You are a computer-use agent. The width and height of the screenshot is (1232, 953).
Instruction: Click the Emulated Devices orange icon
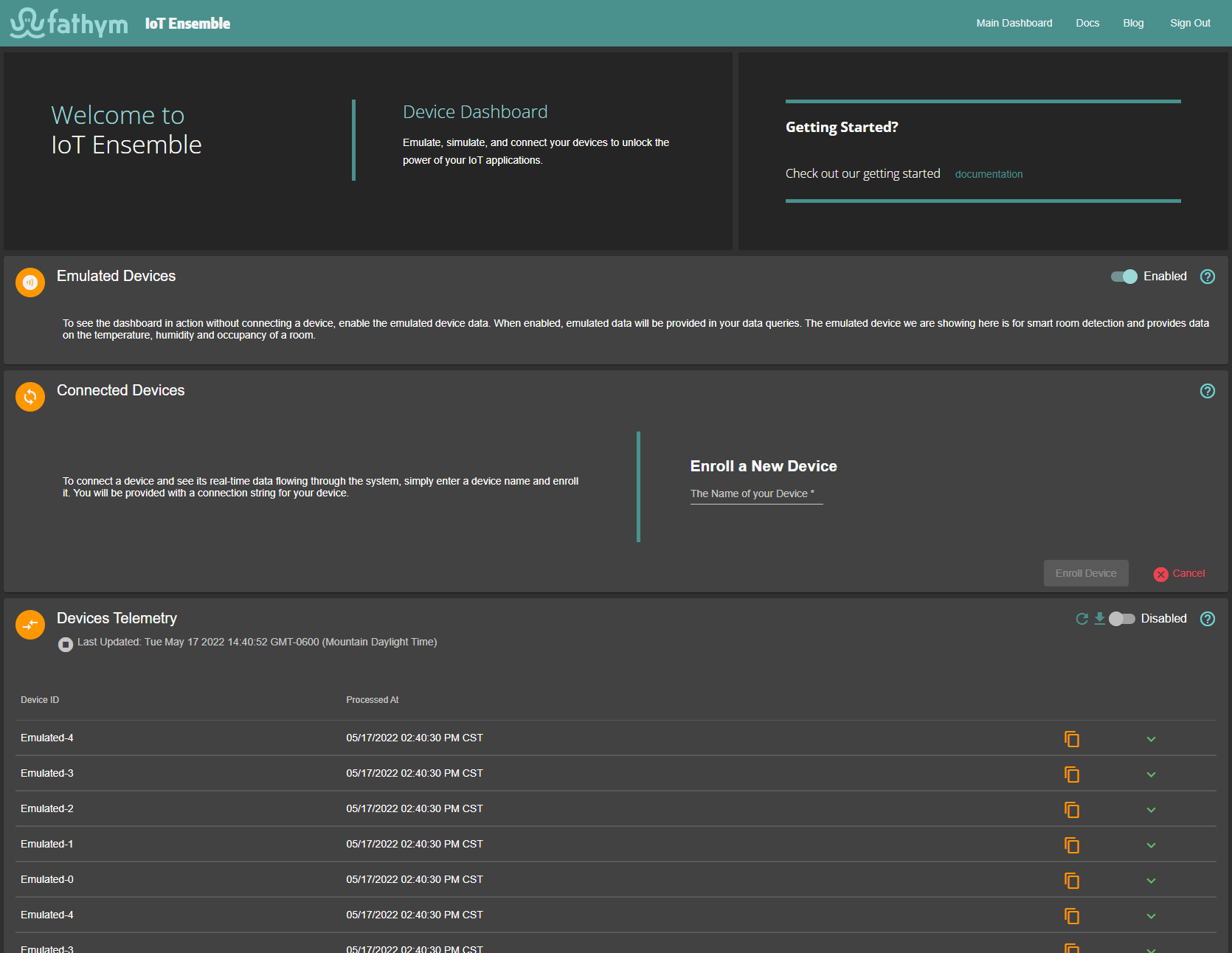click(30, 283)
